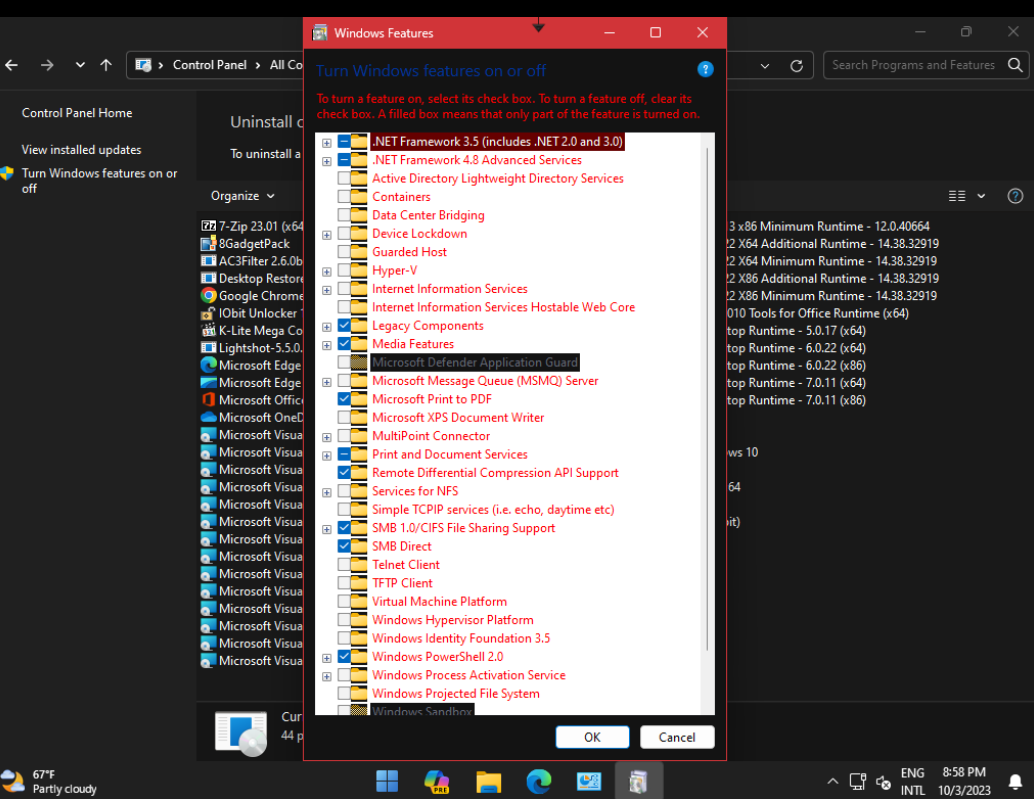Show hidden tray icons chevron
The height and width of the screenshot is (799, 1034).
(x=833, y=781)
